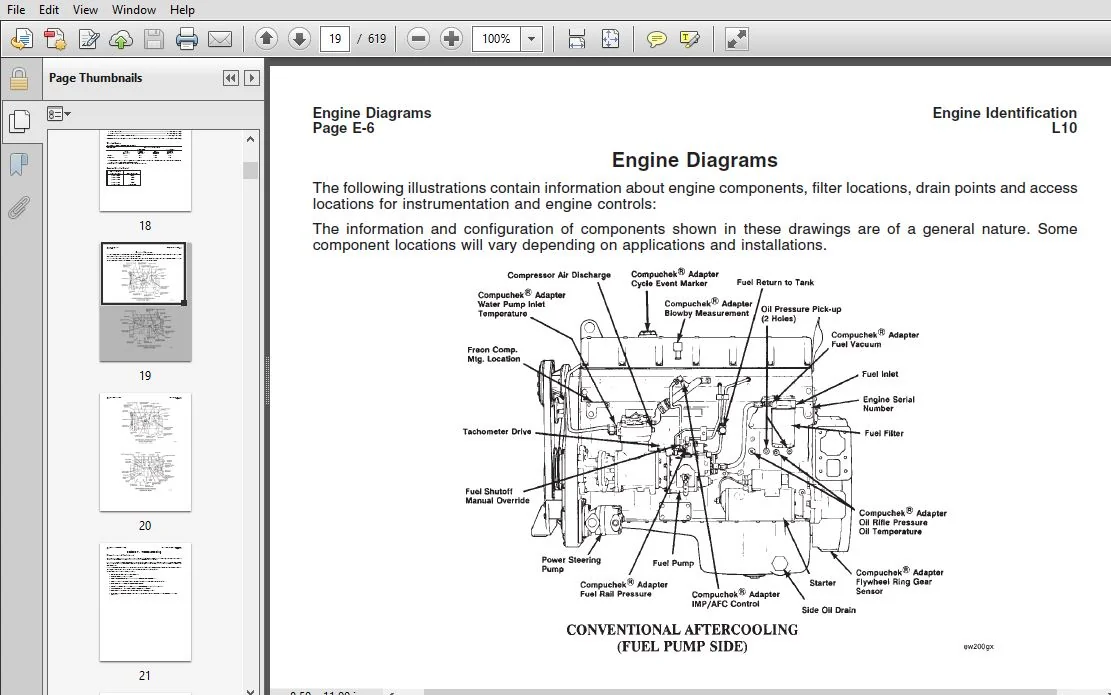Zoom out with the minus button
Viewport: 1111px width, 695px height.
point(419,39)
